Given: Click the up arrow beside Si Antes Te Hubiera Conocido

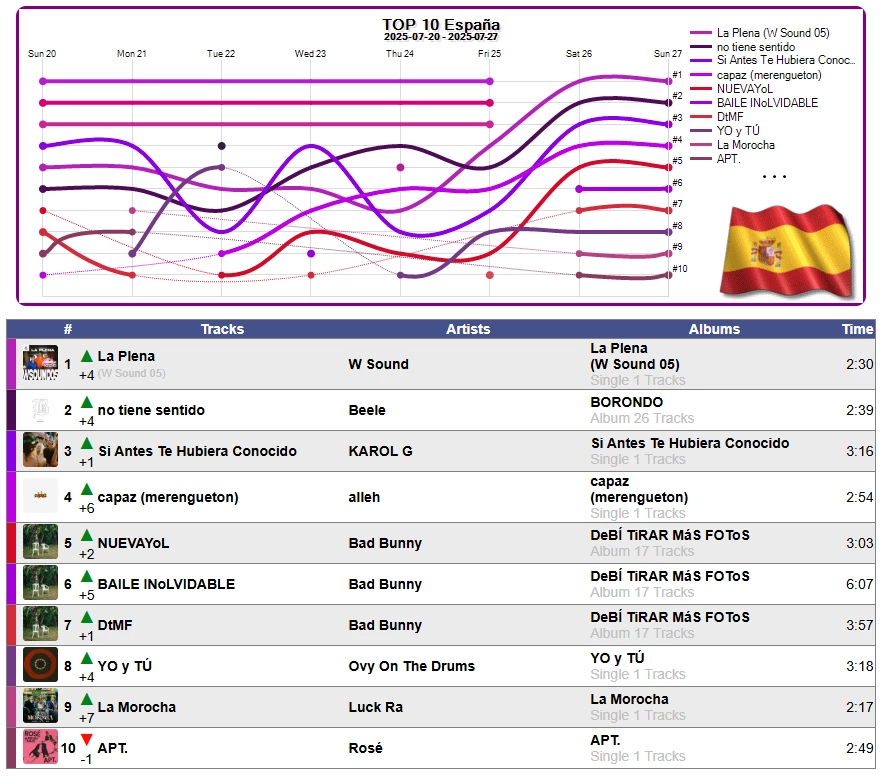Looking at the screenshot, I should pos(86,443).
